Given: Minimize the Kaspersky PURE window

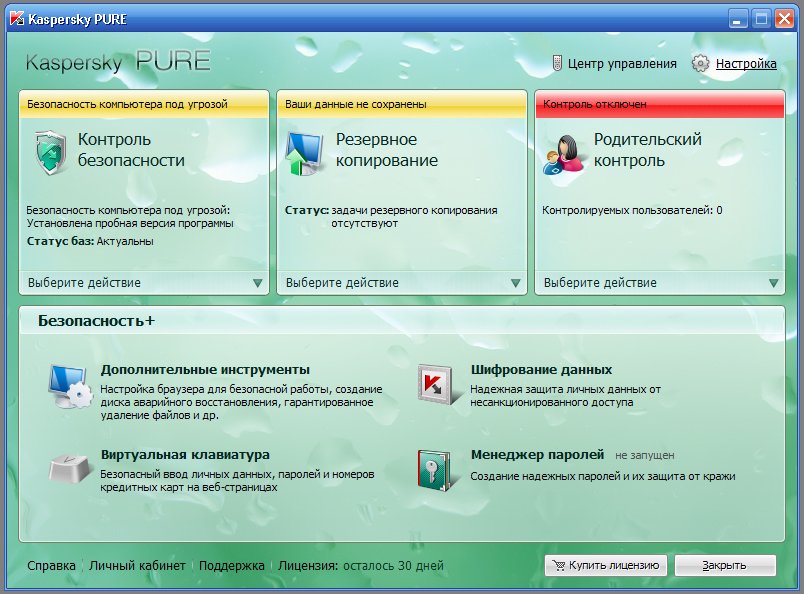Looking at the screenshot, I should (x=738, y=19).
